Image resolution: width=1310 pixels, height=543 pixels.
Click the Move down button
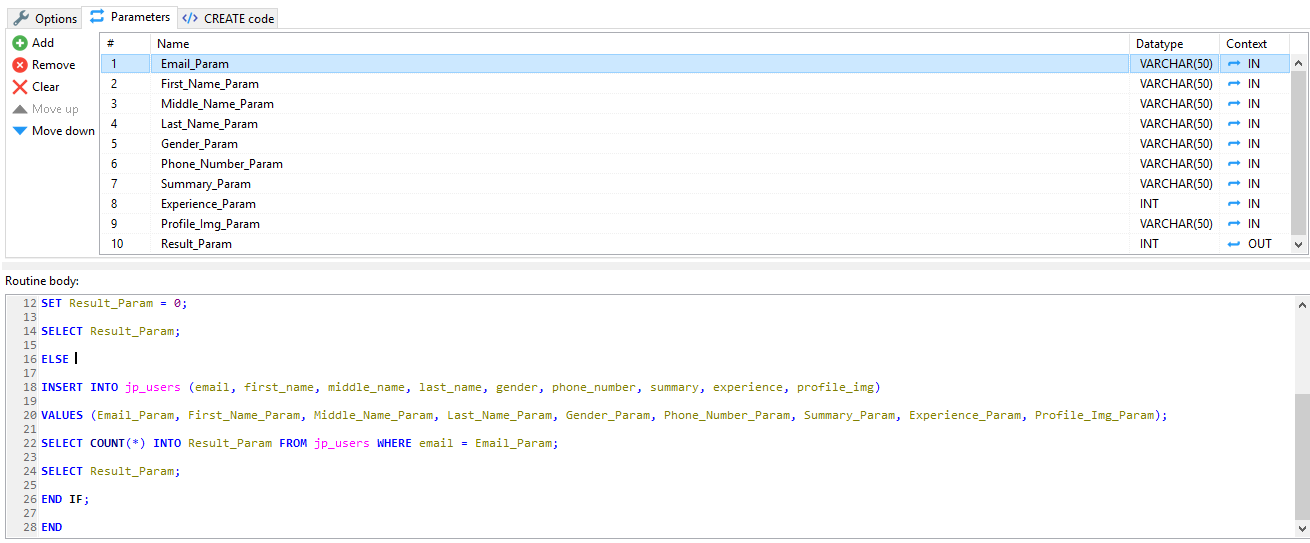(54, 131)
